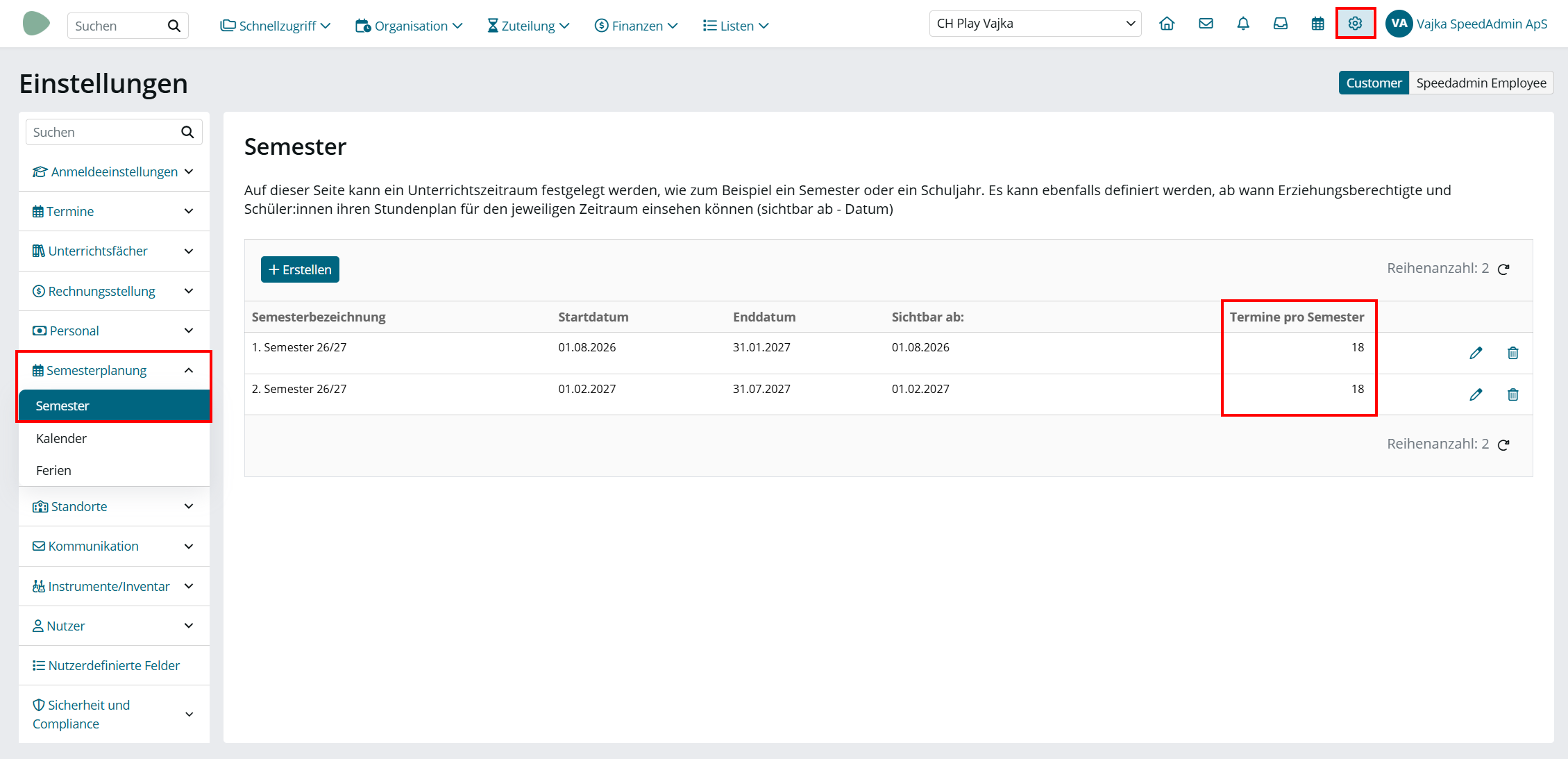Click the home icon in top bar
1568x759 pixels.
click(x=1167, y=24)
